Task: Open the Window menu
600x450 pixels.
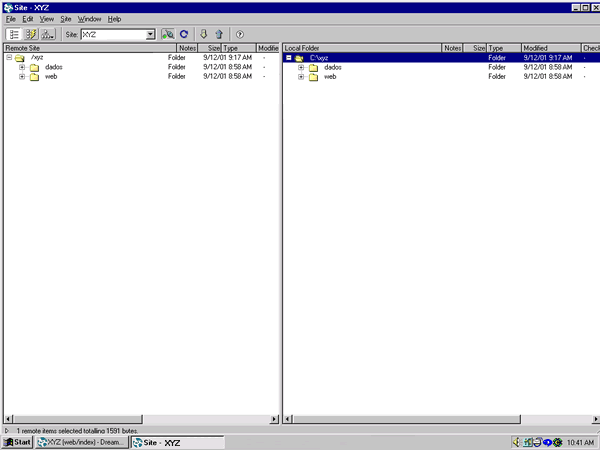Action: coord(89,19)
